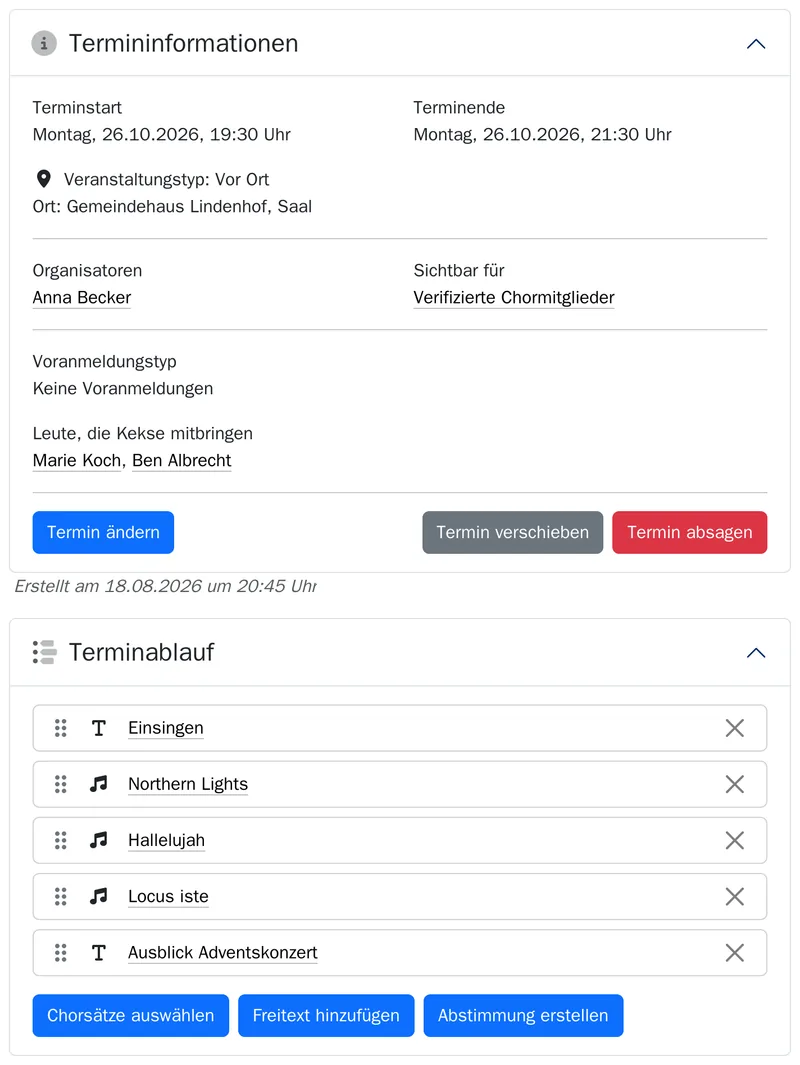The height and width of the screenshot is (1065, 800).
Task: Click the text T icon beside Ausblick Adventskonzert
Action: pyautogui.click(x=98, y=953)
